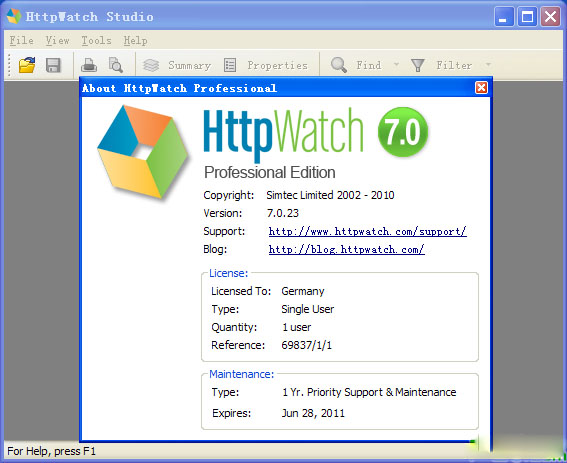
Task: Follow the httpwatch.com support link
Action: [367, 231]
